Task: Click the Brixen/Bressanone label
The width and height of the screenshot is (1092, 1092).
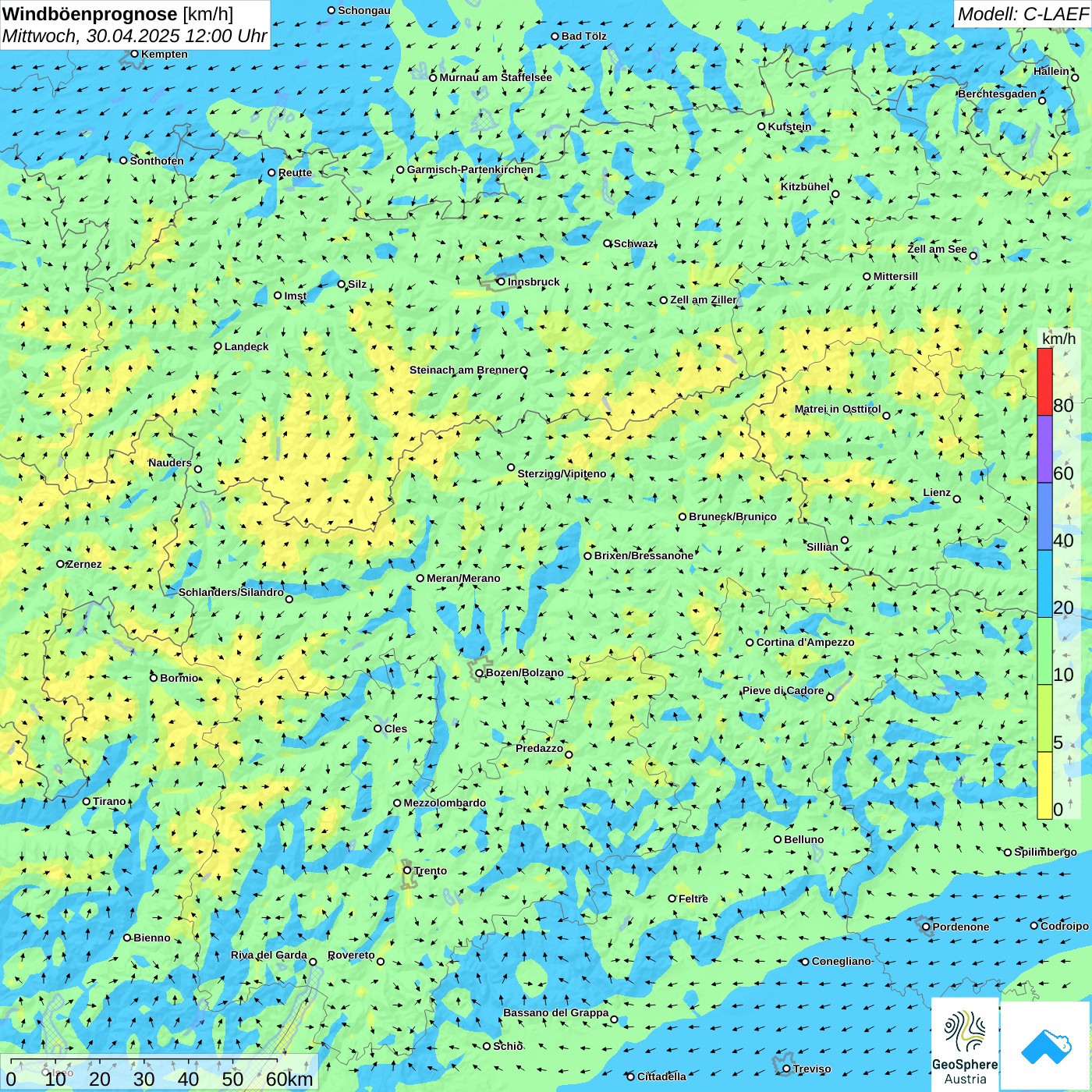Action: 643,555
